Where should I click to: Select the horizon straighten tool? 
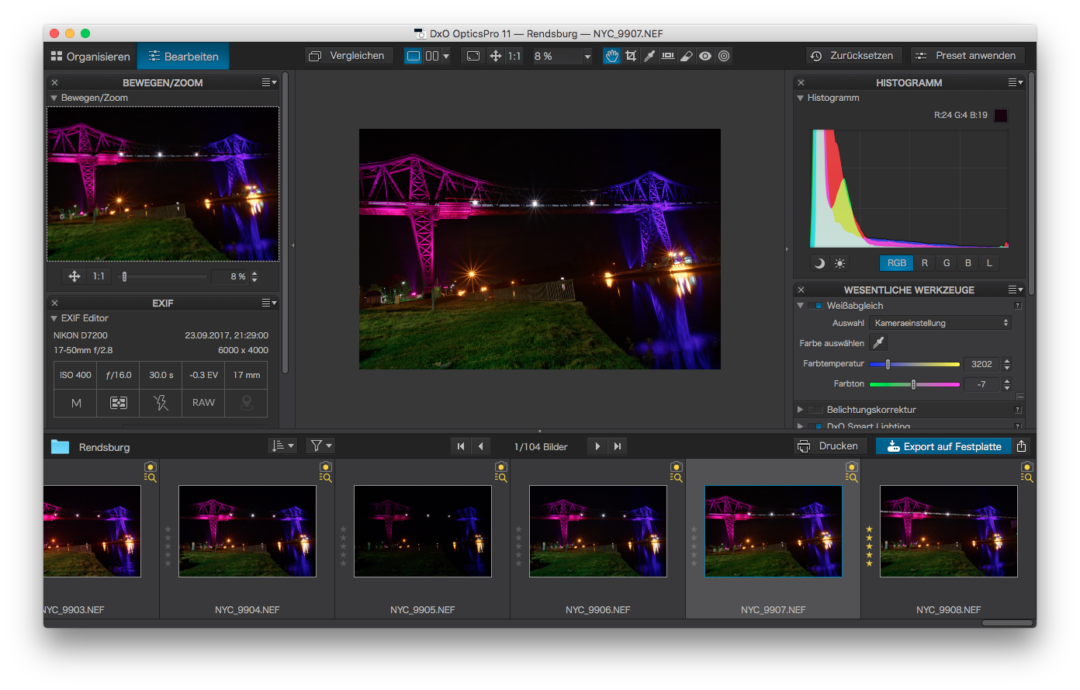click(x=668, y=56)
